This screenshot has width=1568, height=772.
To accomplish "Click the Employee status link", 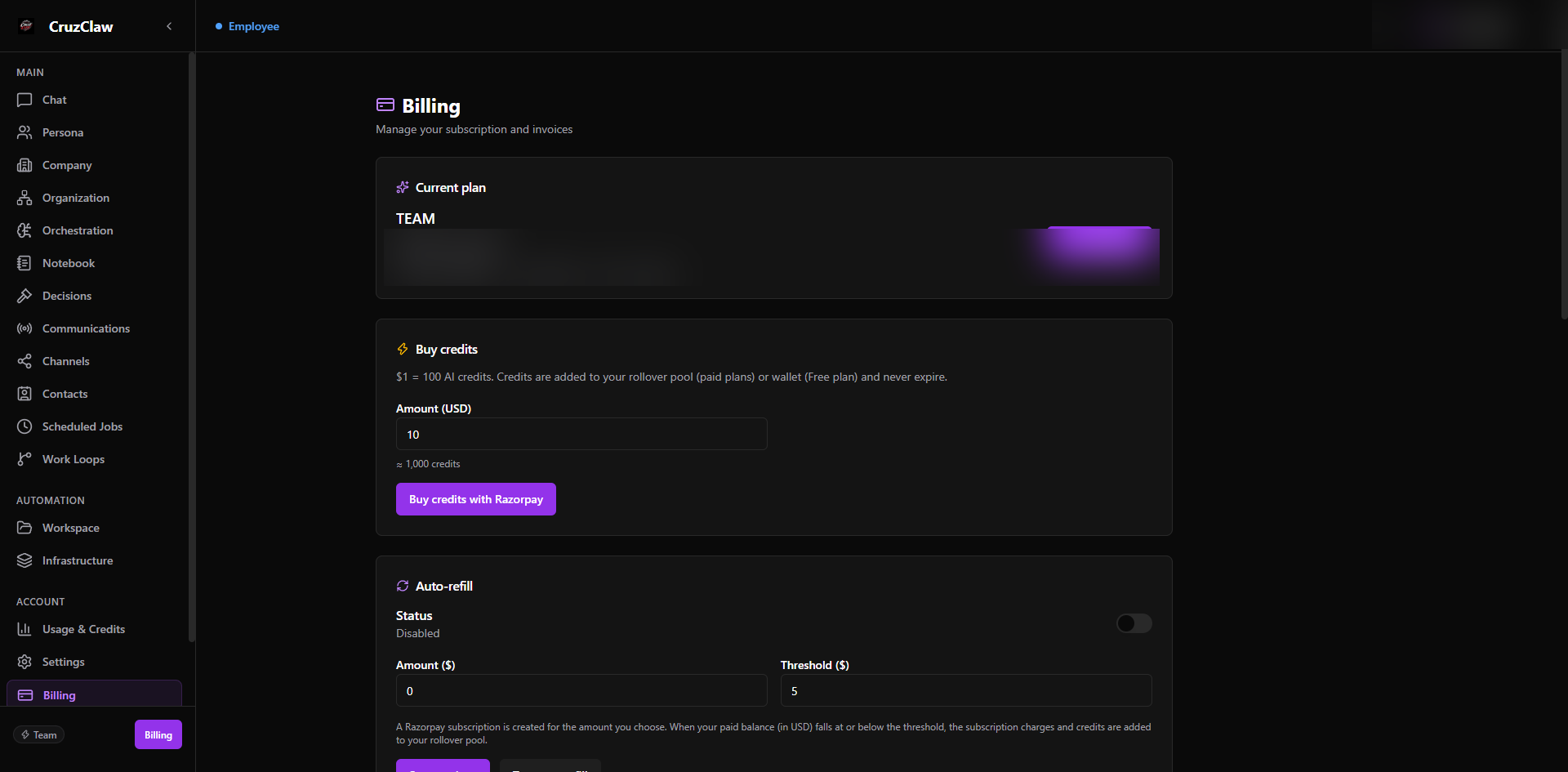I will (247, 26).
